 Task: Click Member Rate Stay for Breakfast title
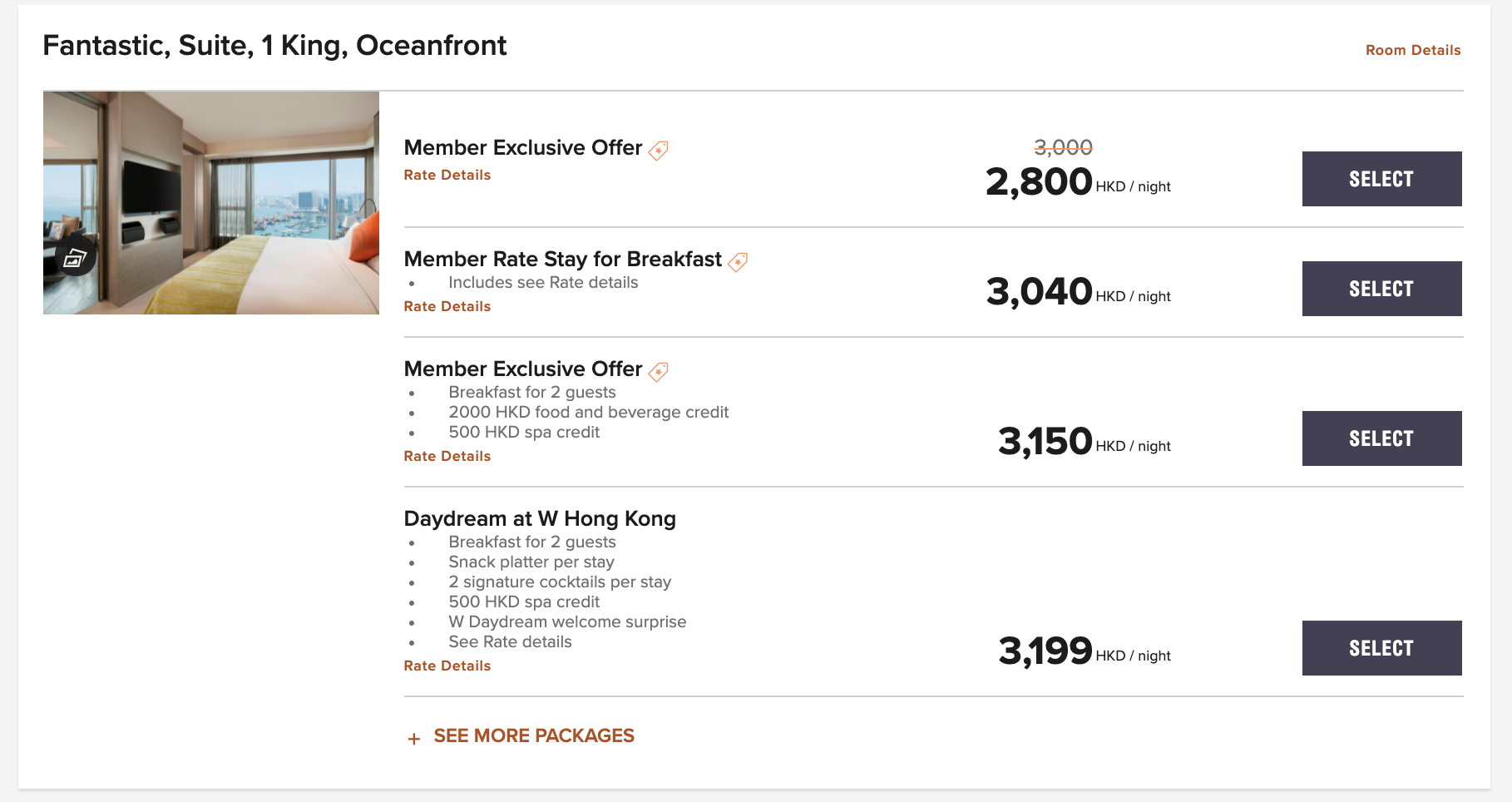coord(562,260)
